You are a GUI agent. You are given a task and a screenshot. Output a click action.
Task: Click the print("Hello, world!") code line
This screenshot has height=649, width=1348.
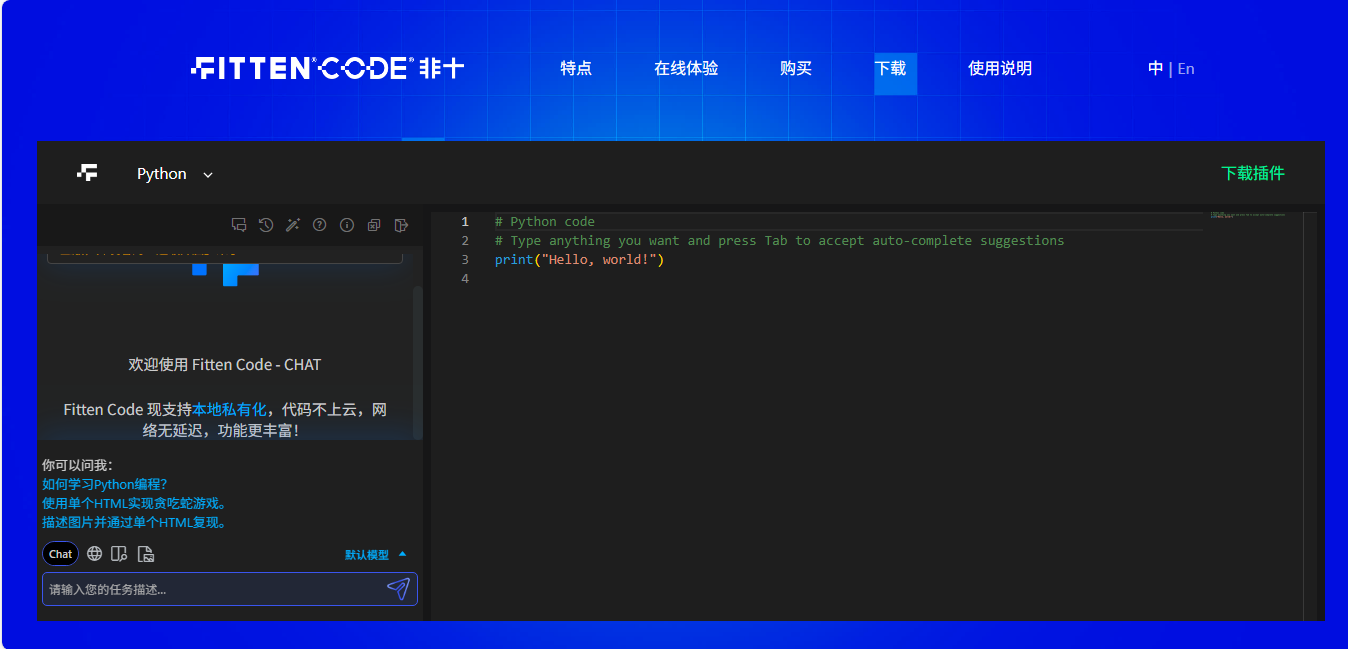[x=579, y=260]
